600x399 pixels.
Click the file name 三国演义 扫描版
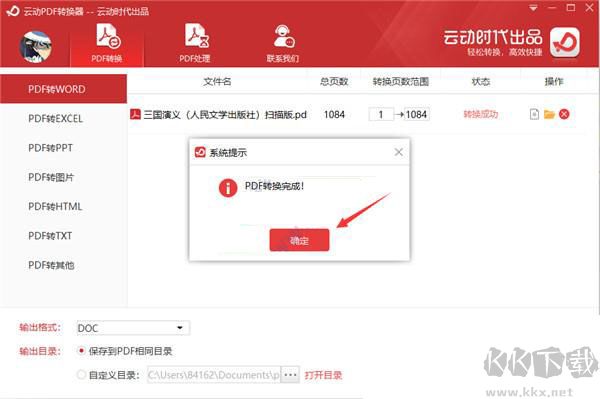pos(225,114)
